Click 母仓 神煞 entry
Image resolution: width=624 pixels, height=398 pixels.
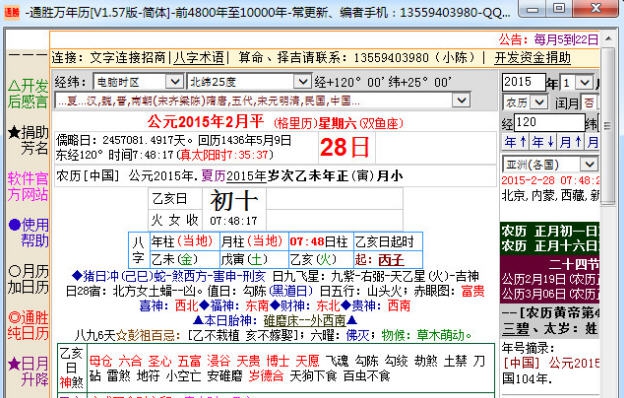(x=101, y=361)
